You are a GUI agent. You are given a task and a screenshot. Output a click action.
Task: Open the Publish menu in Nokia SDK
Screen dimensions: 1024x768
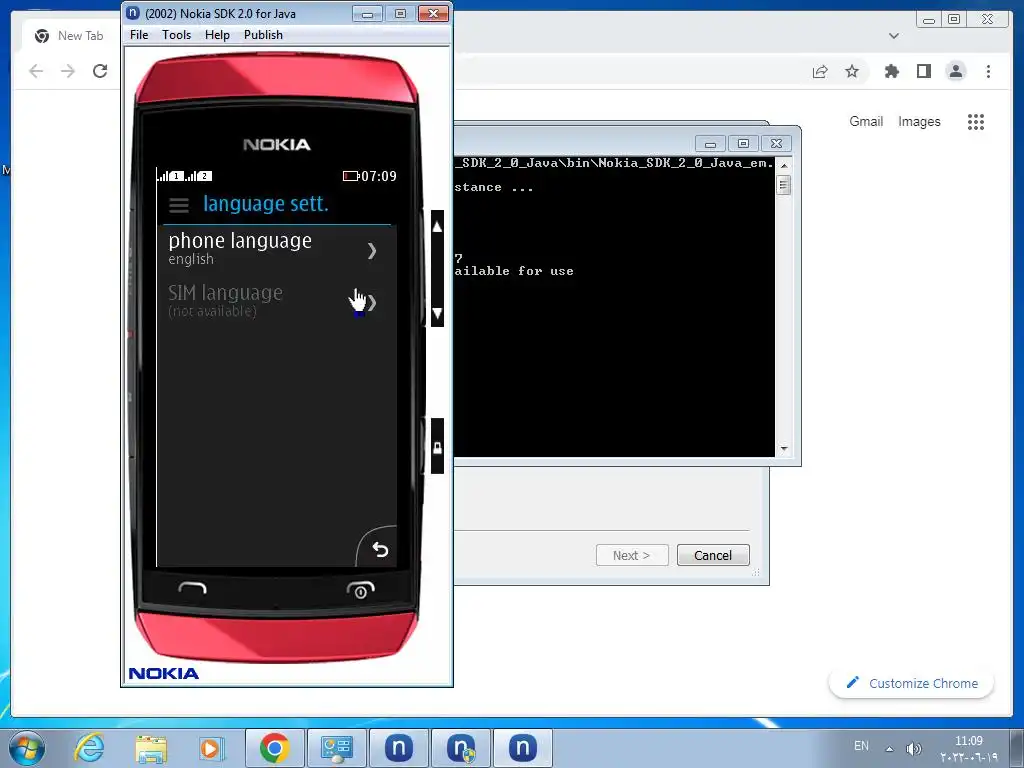[263, 35]
